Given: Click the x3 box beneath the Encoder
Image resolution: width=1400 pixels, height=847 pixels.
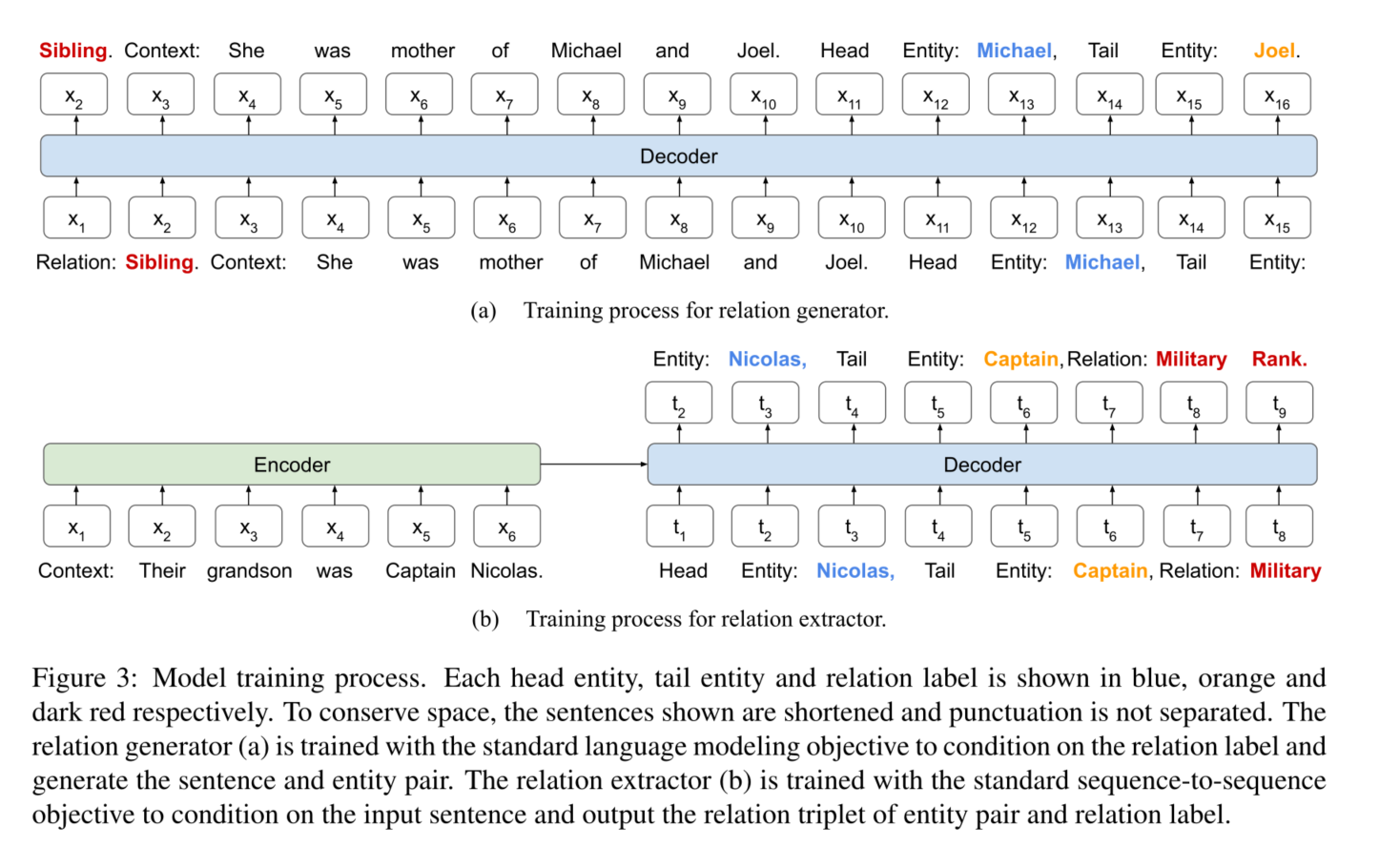Looking at the screenshot, I should [x=249, y=526].
